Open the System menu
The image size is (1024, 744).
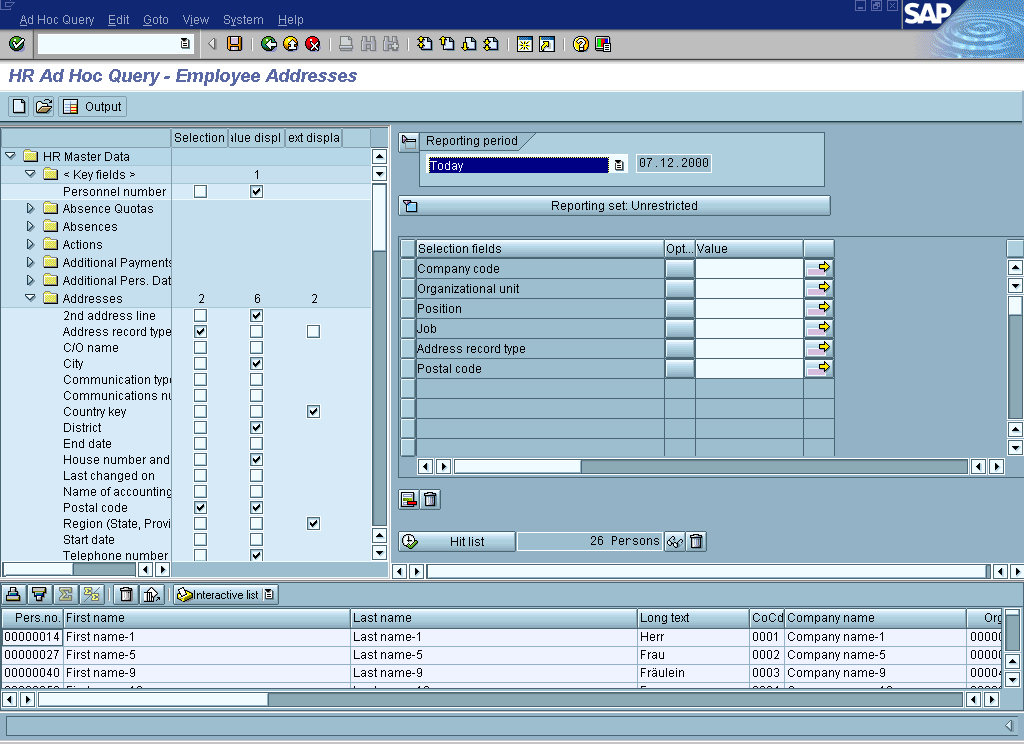pyautogui.click(x=243, y=20)
